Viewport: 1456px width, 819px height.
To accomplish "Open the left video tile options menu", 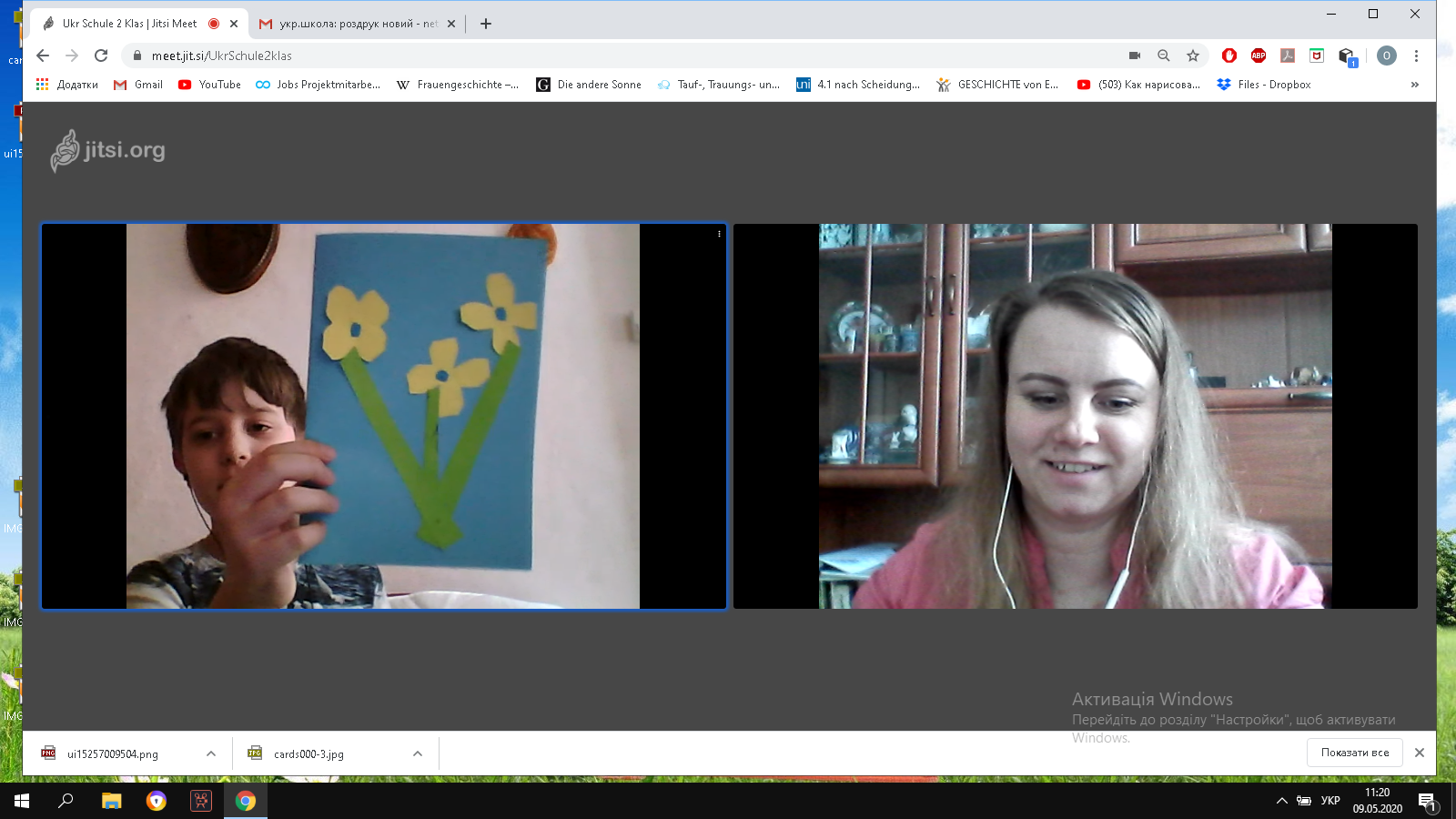I will click(x=719, y=234).
